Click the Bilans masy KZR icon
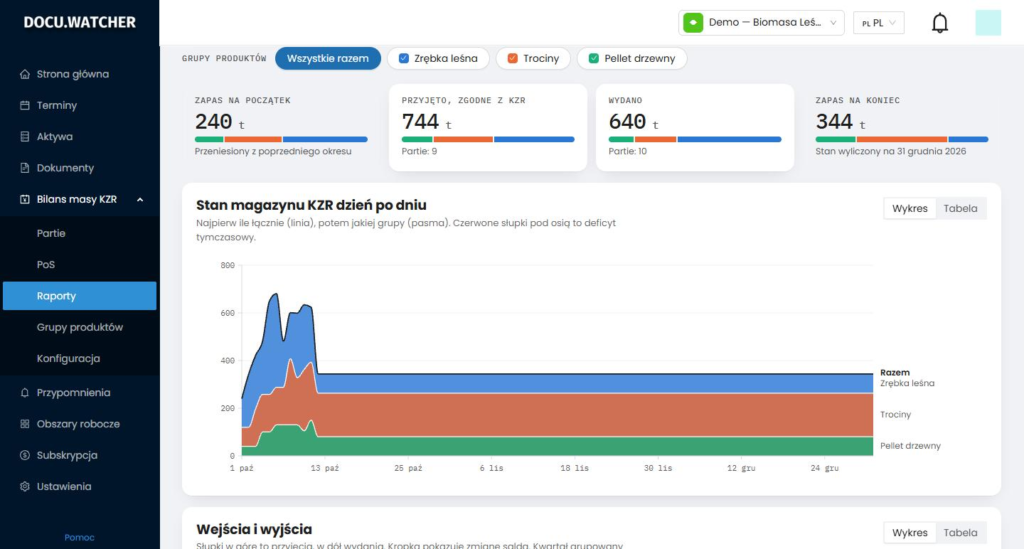This screenshot has height=549, width=1024. click(25, 199)
